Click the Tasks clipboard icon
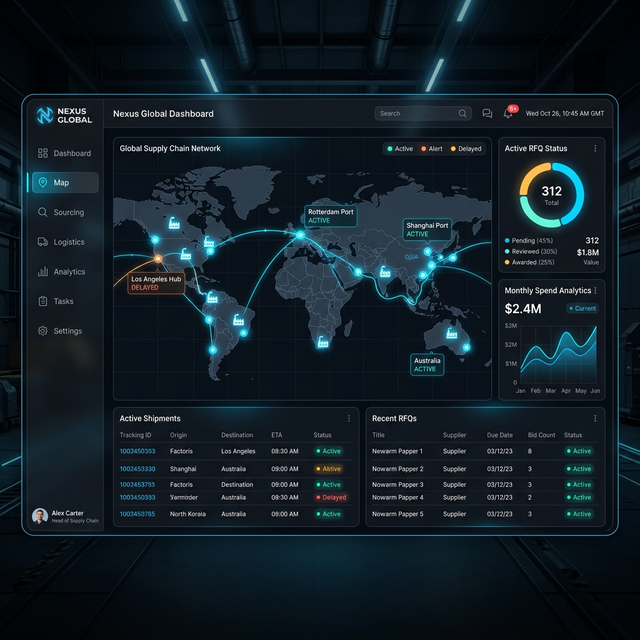Image resolution: width=640 pixels, height=640 pixels. (x=43, y=301)
